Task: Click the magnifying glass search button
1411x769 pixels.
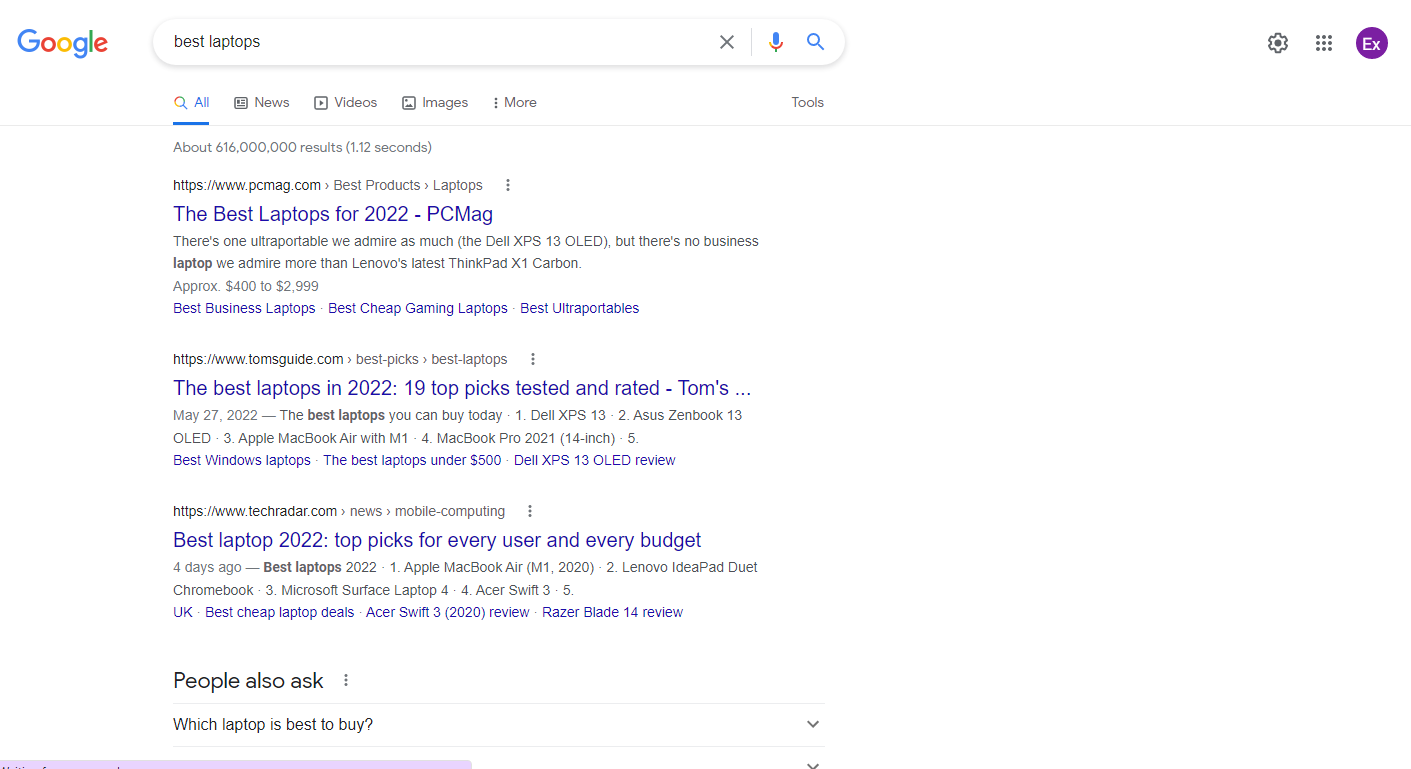Action: [x=816, y=42]
